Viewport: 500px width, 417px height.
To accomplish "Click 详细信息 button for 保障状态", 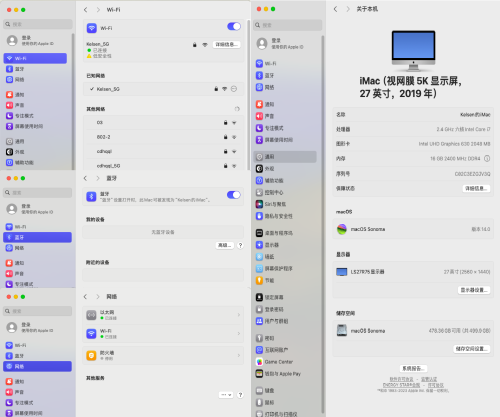I will click(x=476, y=189).
